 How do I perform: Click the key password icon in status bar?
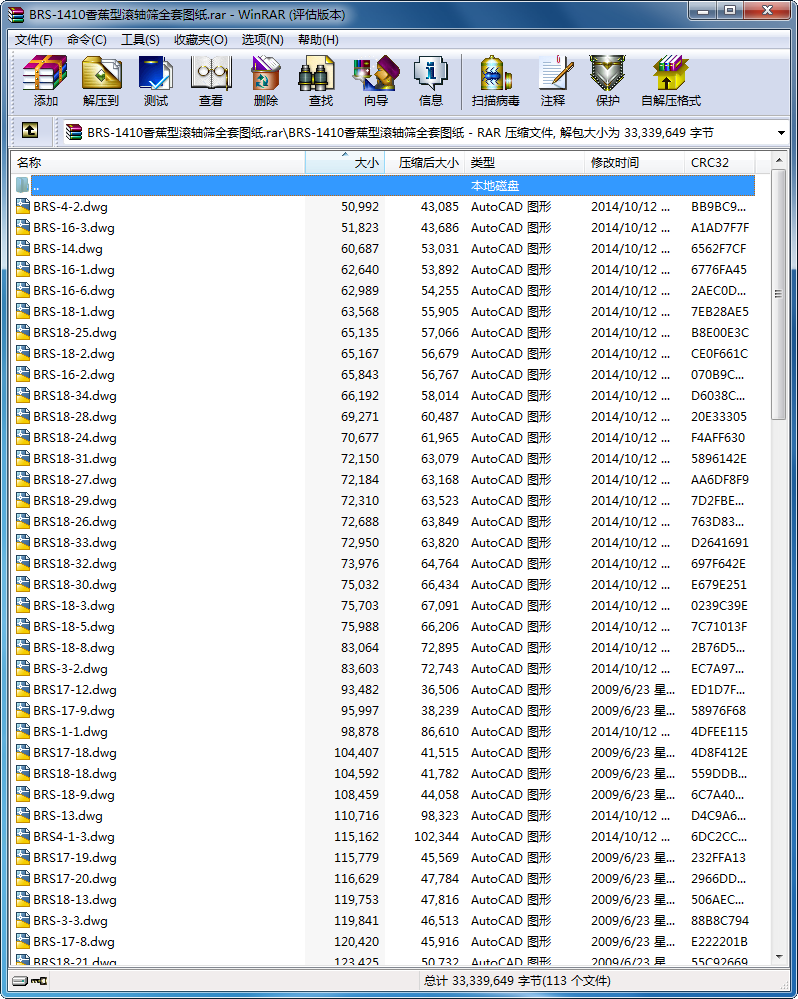pyautogui.click(x=39, y=981)
